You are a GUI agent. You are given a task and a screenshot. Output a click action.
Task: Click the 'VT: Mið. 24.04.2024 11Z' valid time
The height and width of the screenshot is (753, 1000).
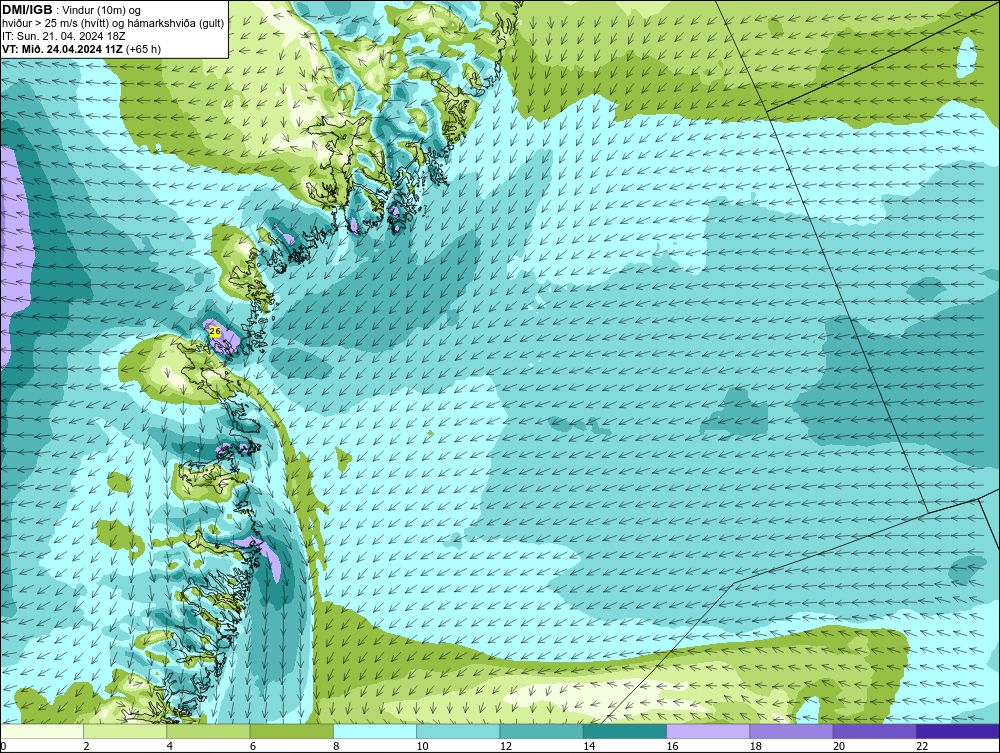63,49
